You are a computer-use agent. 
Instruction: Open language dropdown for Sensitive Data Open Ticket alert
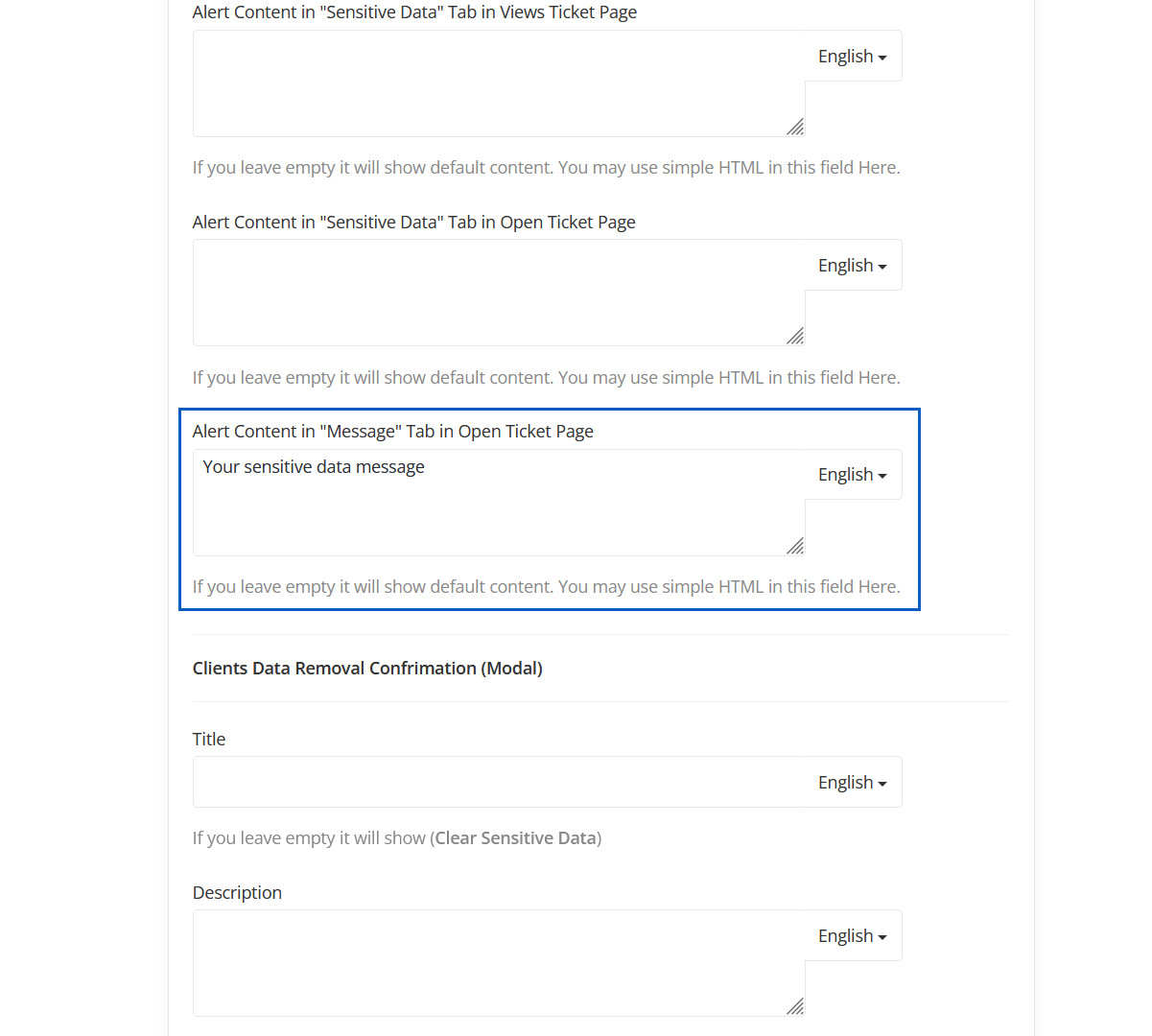852,266
